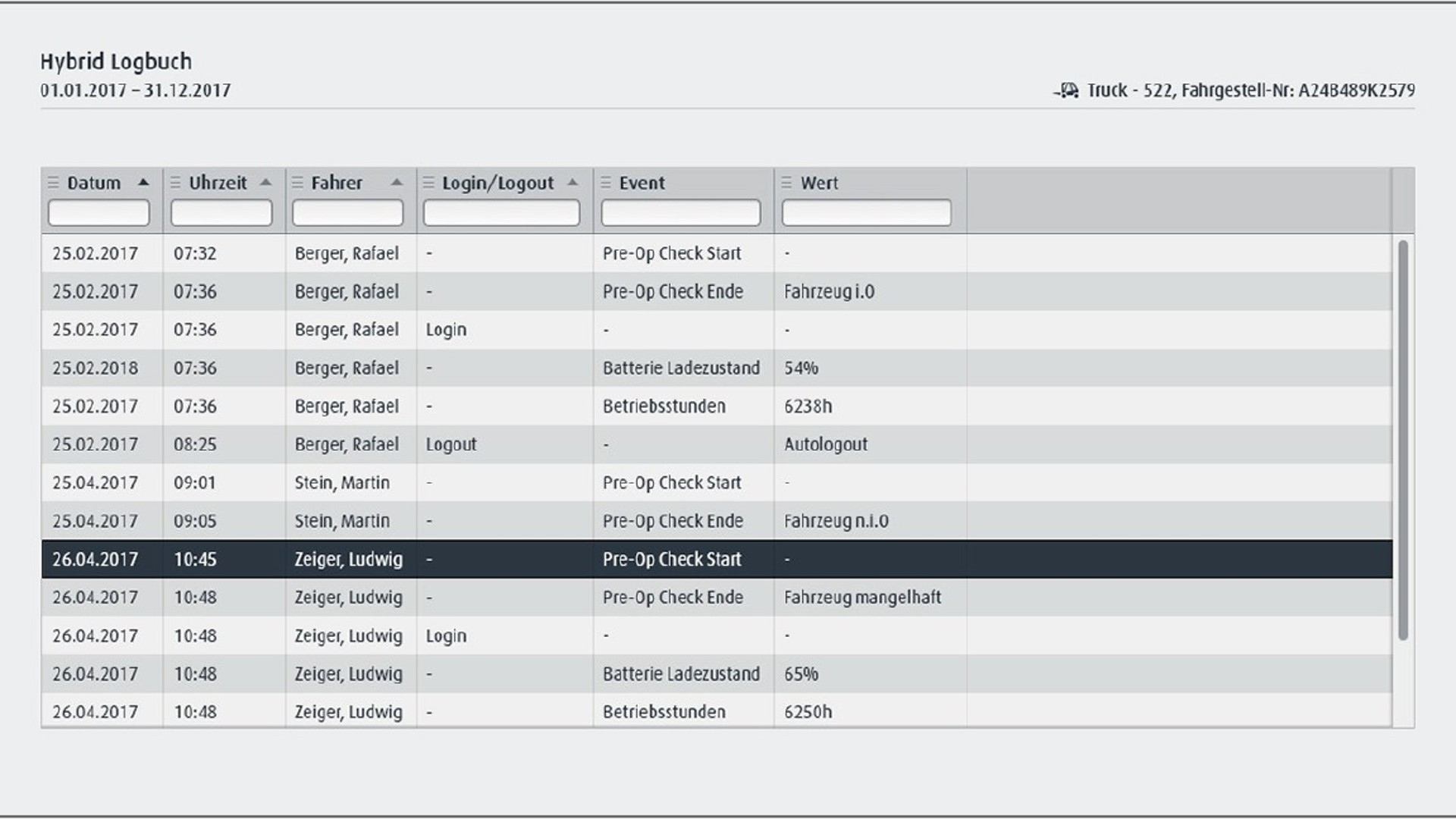Click the Event filter input box

(680, 213)
